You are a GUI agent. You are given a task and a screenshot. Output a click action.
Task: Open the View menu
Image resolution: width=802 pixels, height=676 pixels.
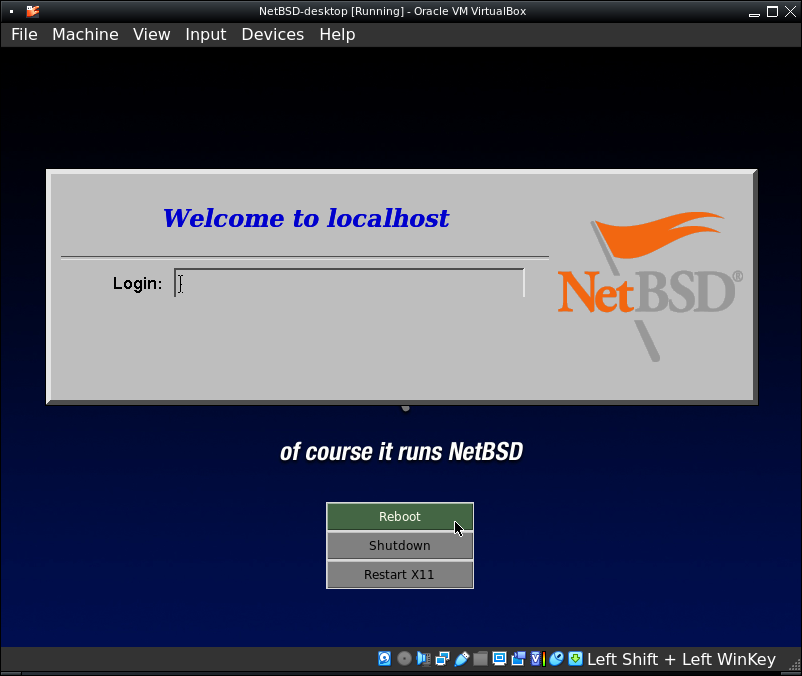click(152, 34)
